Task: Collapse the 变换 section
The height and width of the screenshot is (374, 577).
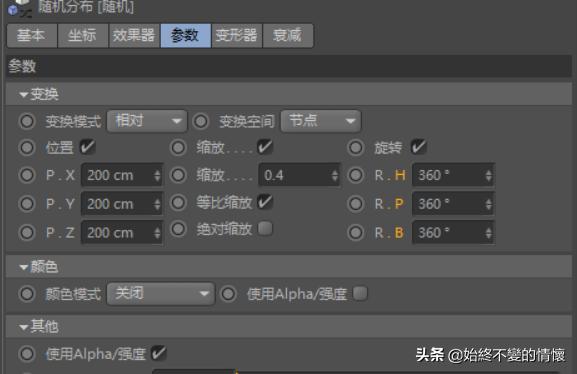Action: 24,95
